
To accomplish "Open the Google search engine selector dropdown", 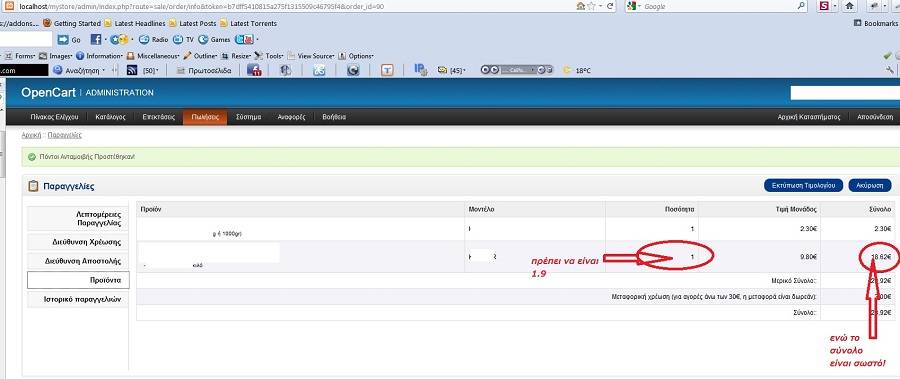I will [x=633, y=6].
